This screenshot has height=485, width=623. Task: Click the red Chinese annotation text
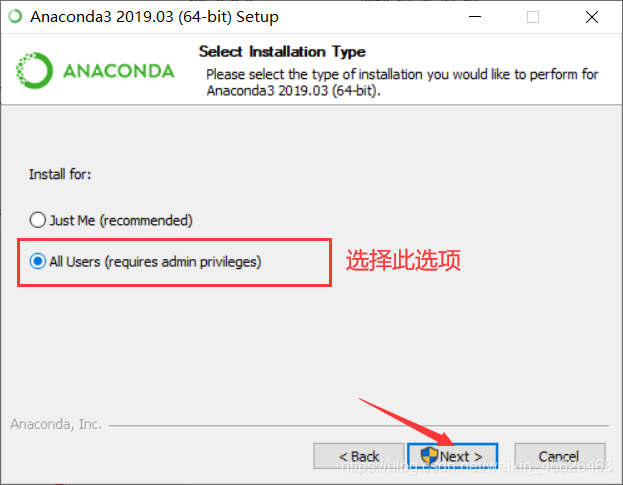pyautogui.click(x=403, y=261)
